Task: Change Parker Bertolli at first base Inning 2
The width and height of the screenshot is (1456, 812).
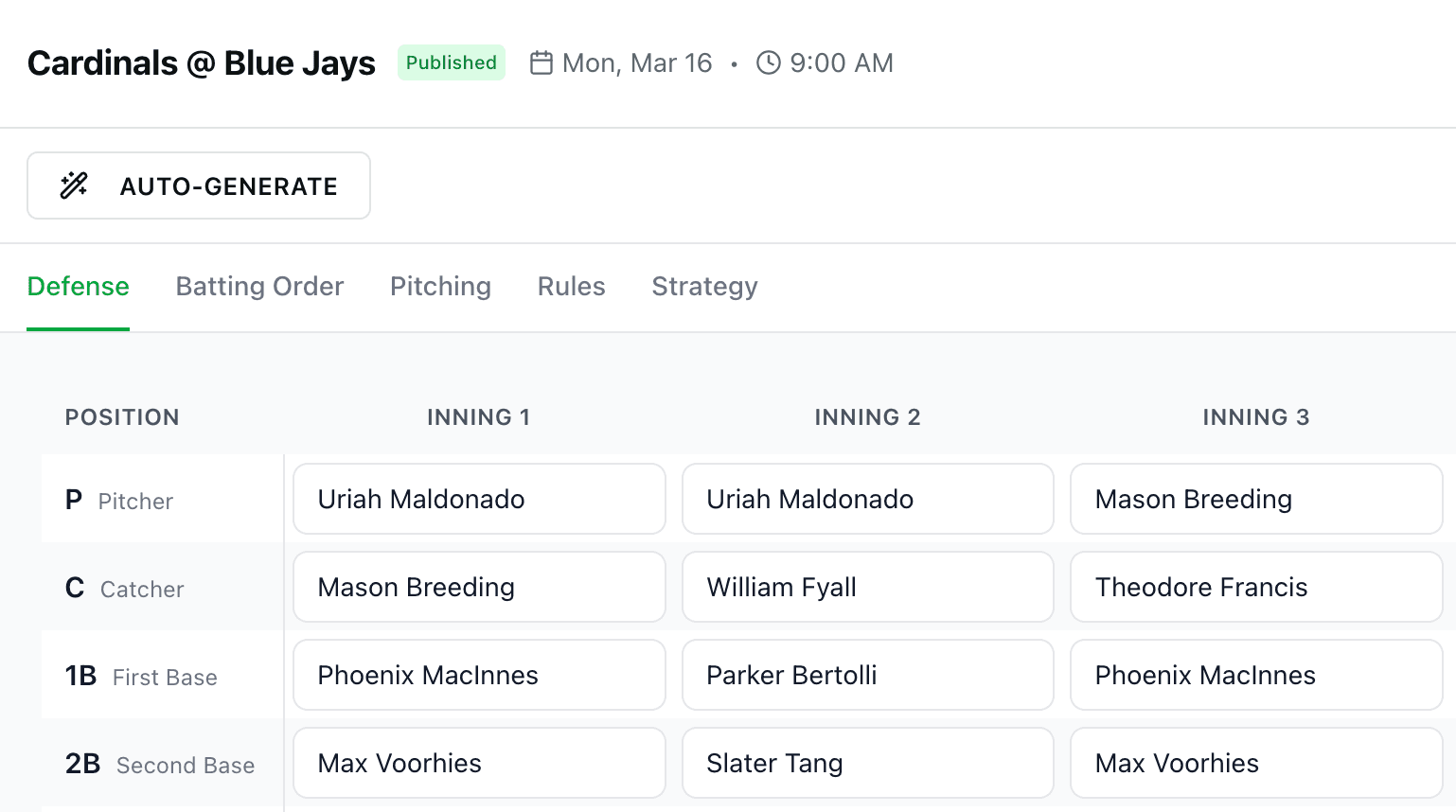Action: [x=867, y=675]
